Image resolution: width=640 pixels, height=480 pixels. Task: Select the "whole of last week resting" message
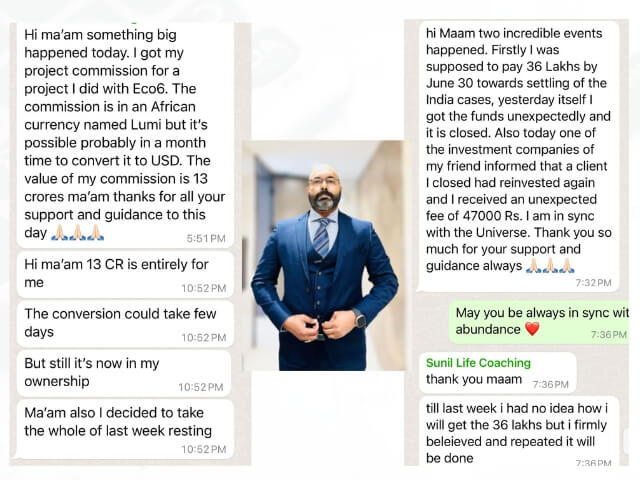(x=125, y=429)
